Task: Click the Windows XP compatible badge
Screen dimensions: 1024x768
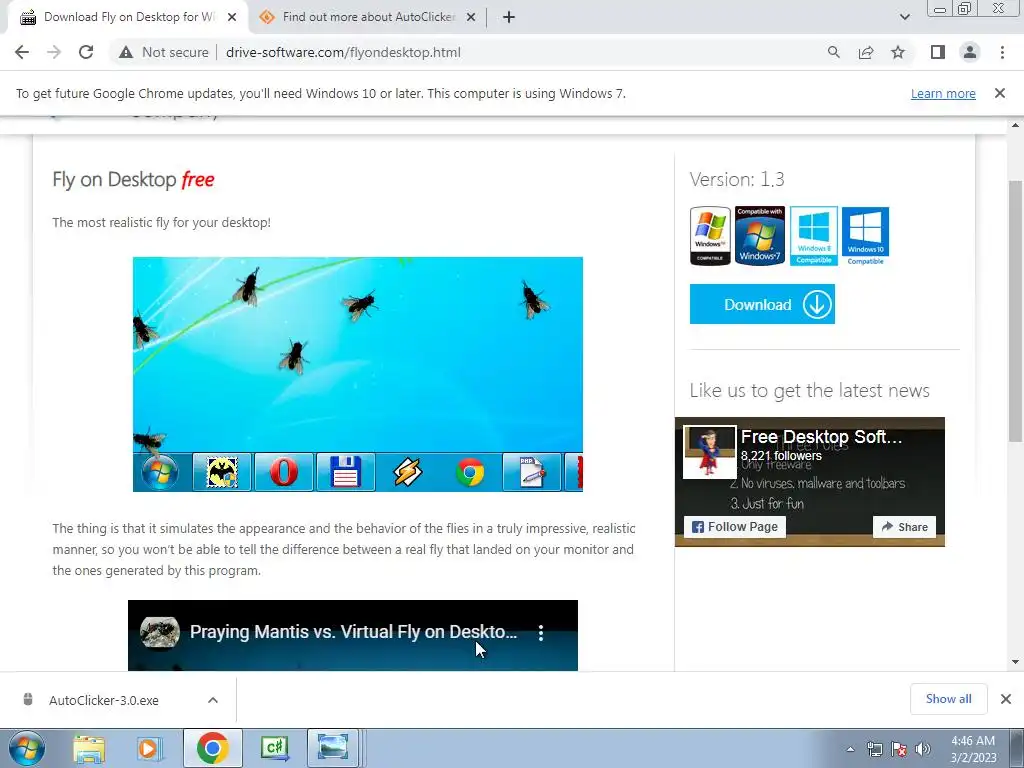Action: pos(710,236)
